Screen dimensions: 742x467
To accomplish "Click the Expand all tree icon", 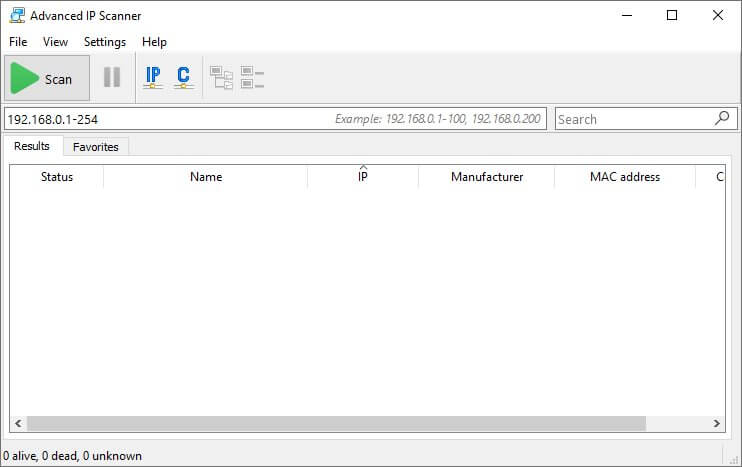I will [221, 78].
